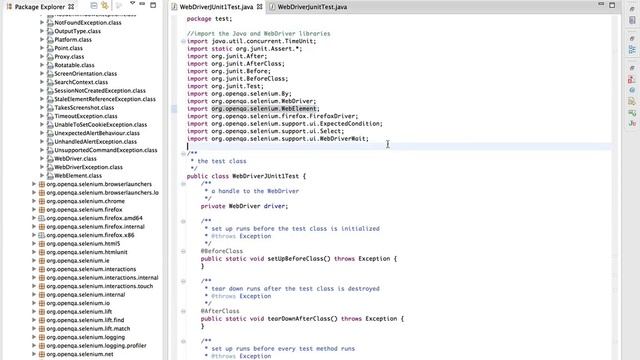Click org.openqa.selenium.chrome package icon
Screen dimensions: 640x360
pos(42,201)
